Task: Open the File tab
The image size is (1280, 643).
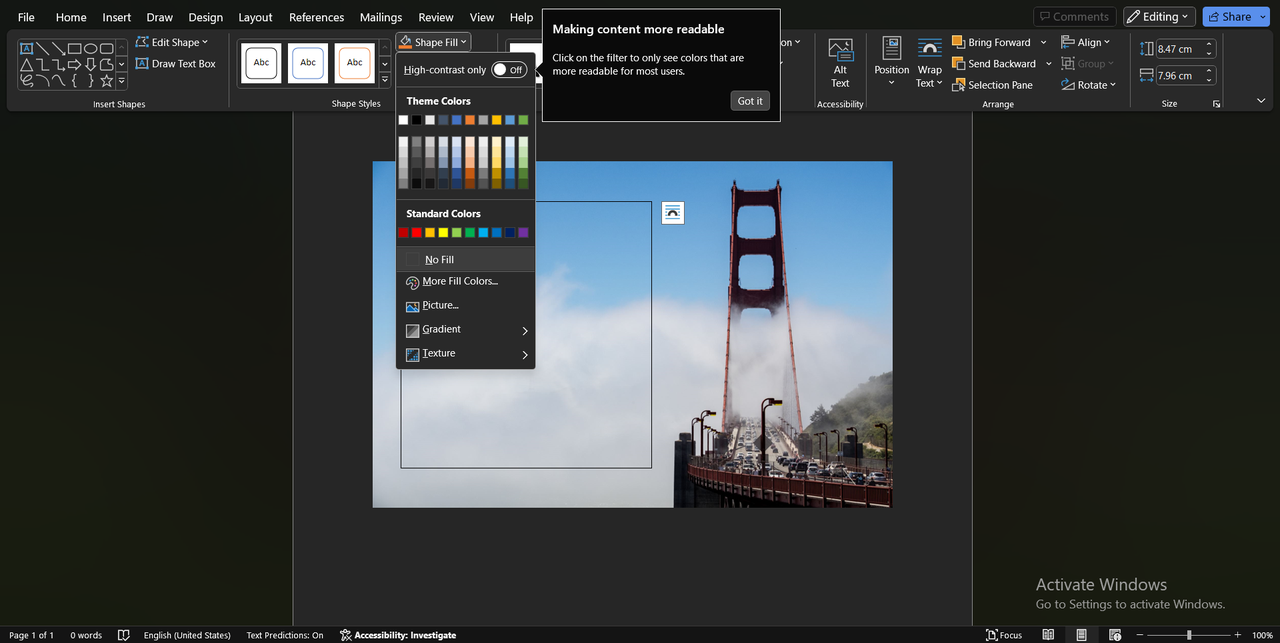Action: click(26, 17)
